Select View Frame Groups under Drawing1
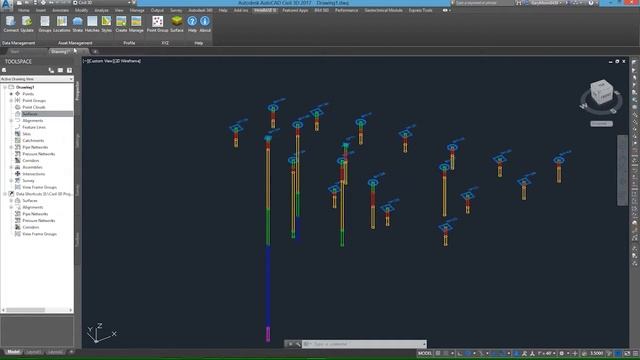 tap(40, 187)
